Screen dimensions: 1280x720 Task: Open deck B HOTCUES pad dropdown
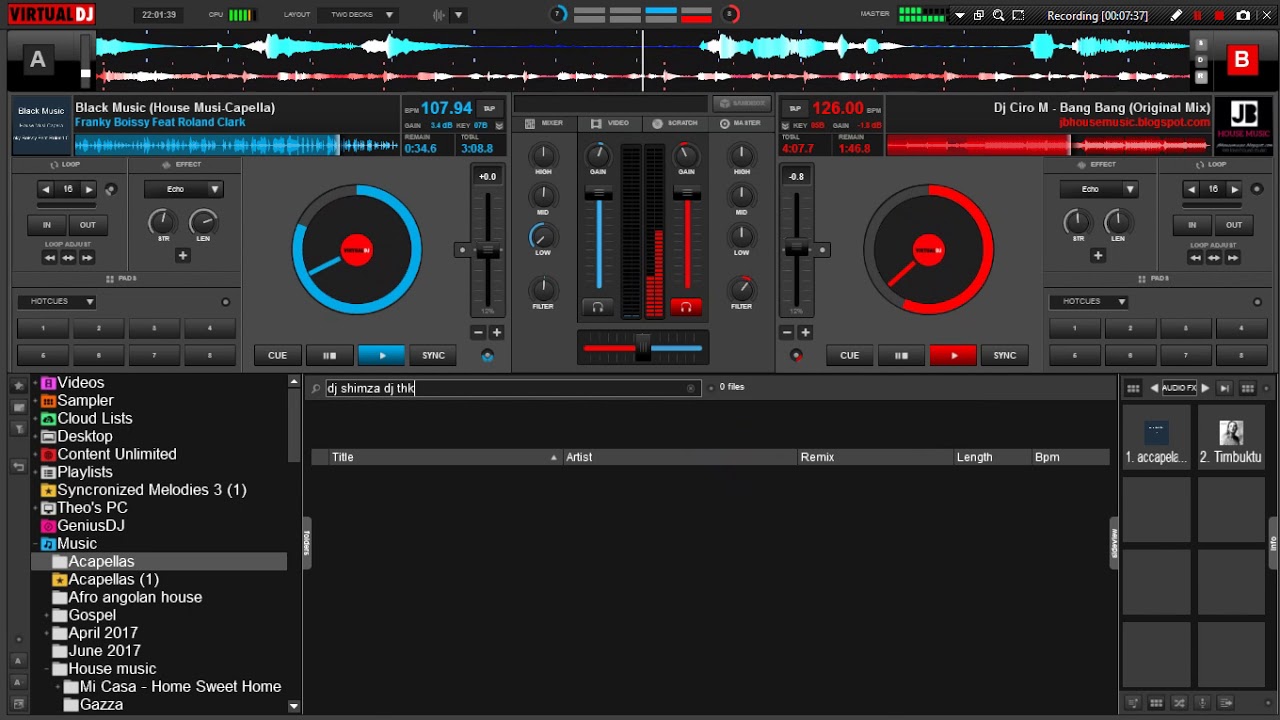pyautogui.click(x=1089, y=301)
